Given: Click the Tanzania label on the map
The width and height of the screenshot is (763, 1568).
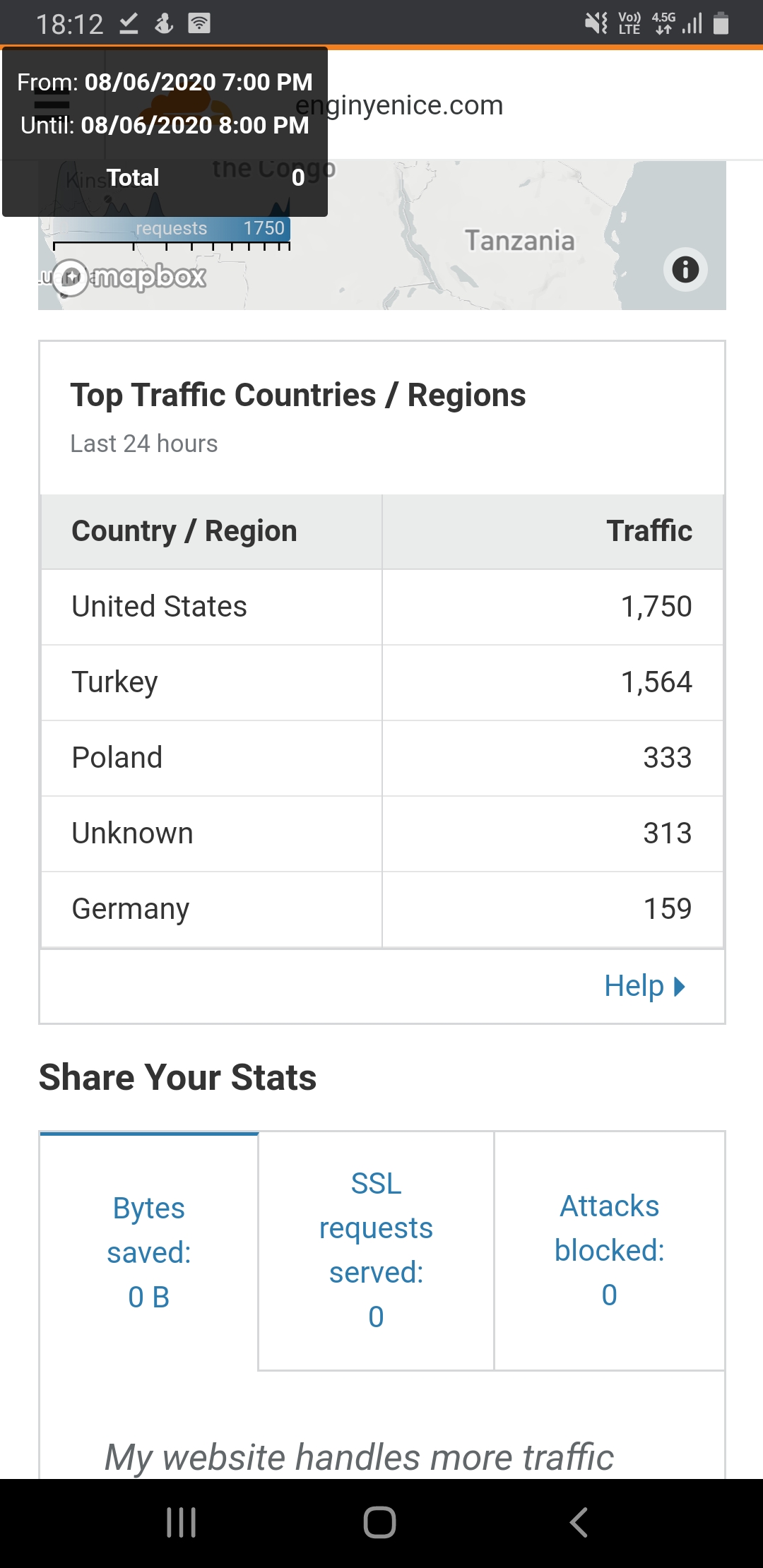Looking at the screenshot, I should (x=519, y=241).
